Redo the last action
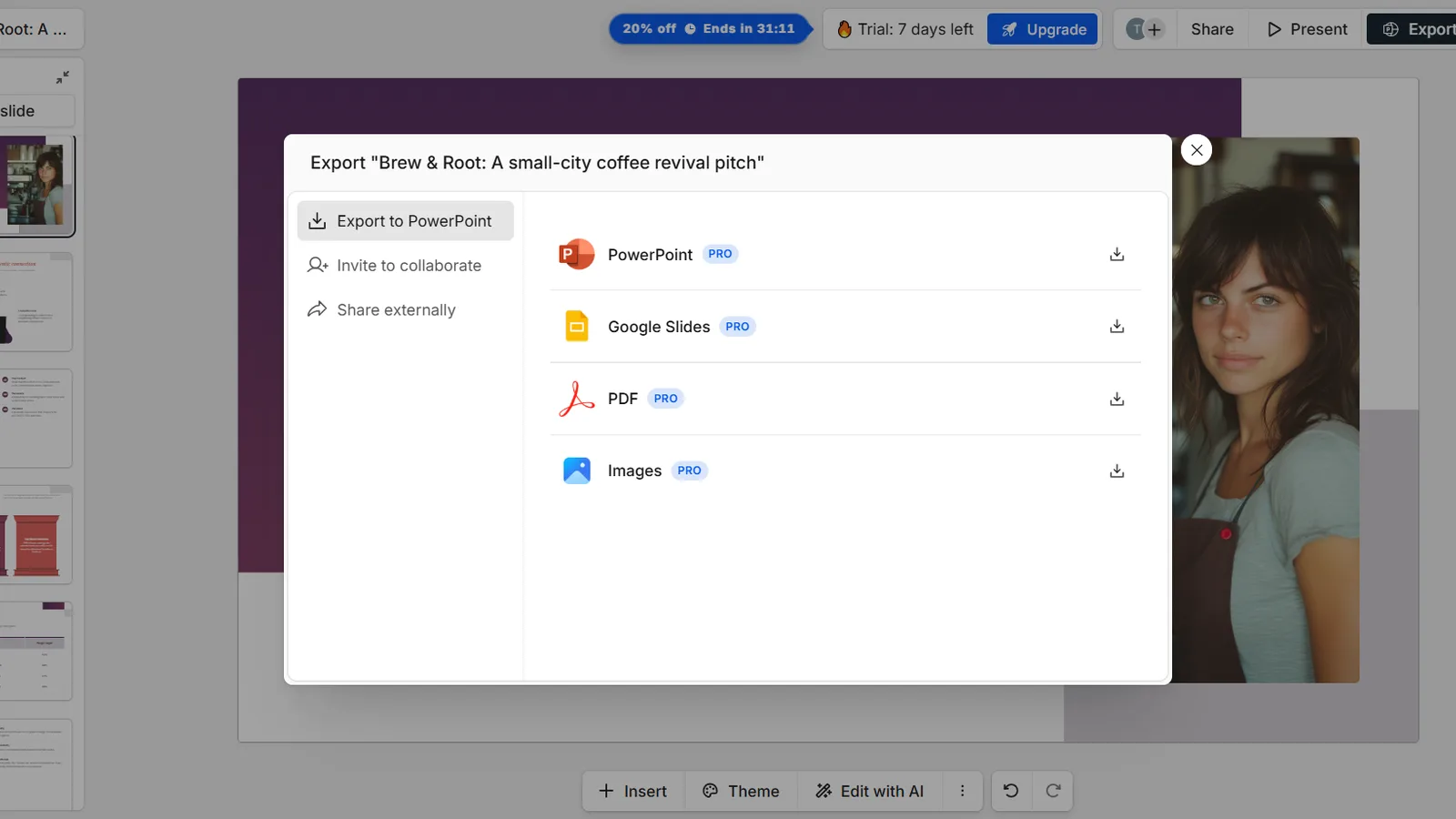 click(x=1053, y=791)
